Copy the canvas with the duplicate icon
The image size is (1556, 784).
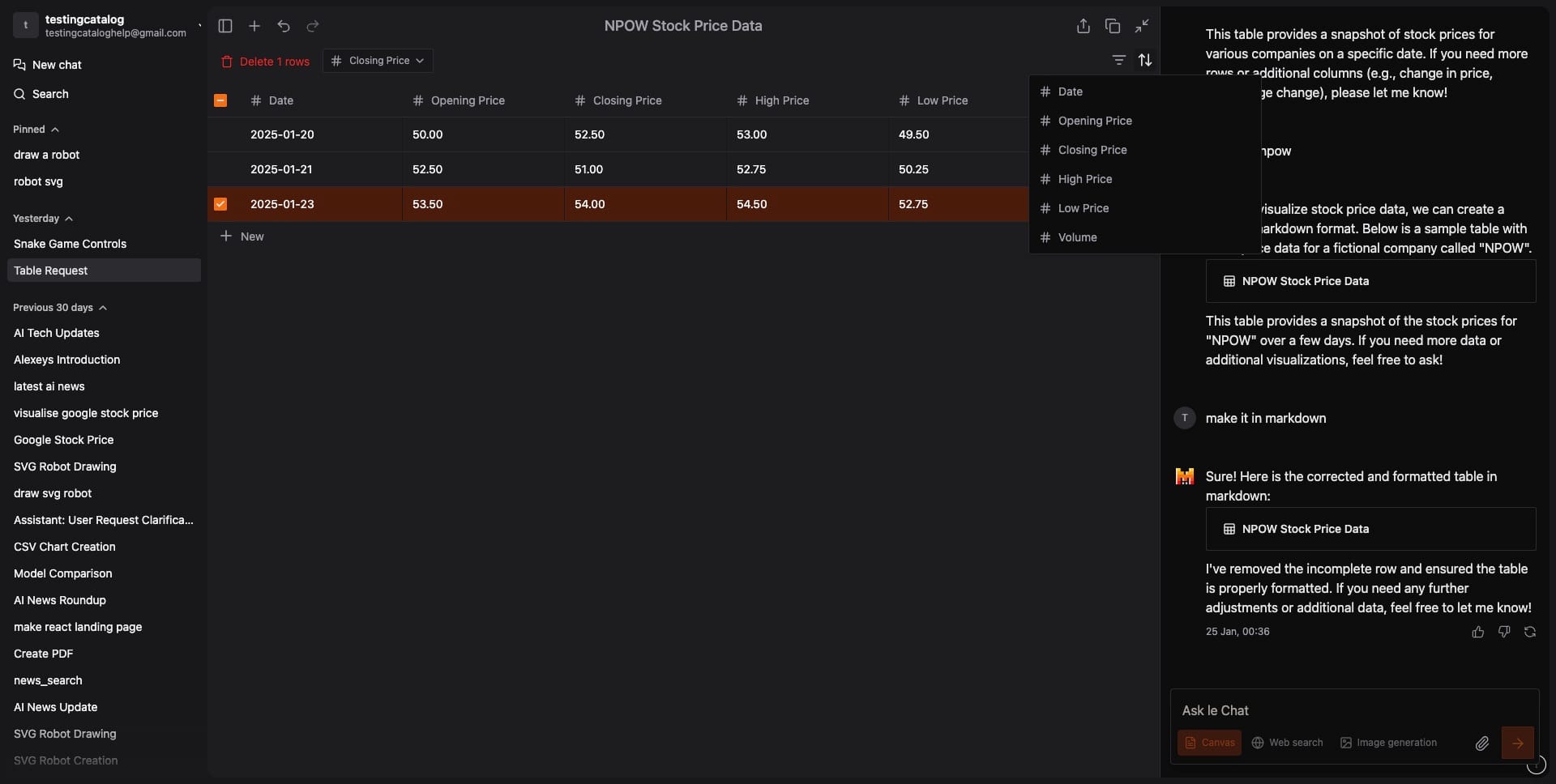[1113, 26]
